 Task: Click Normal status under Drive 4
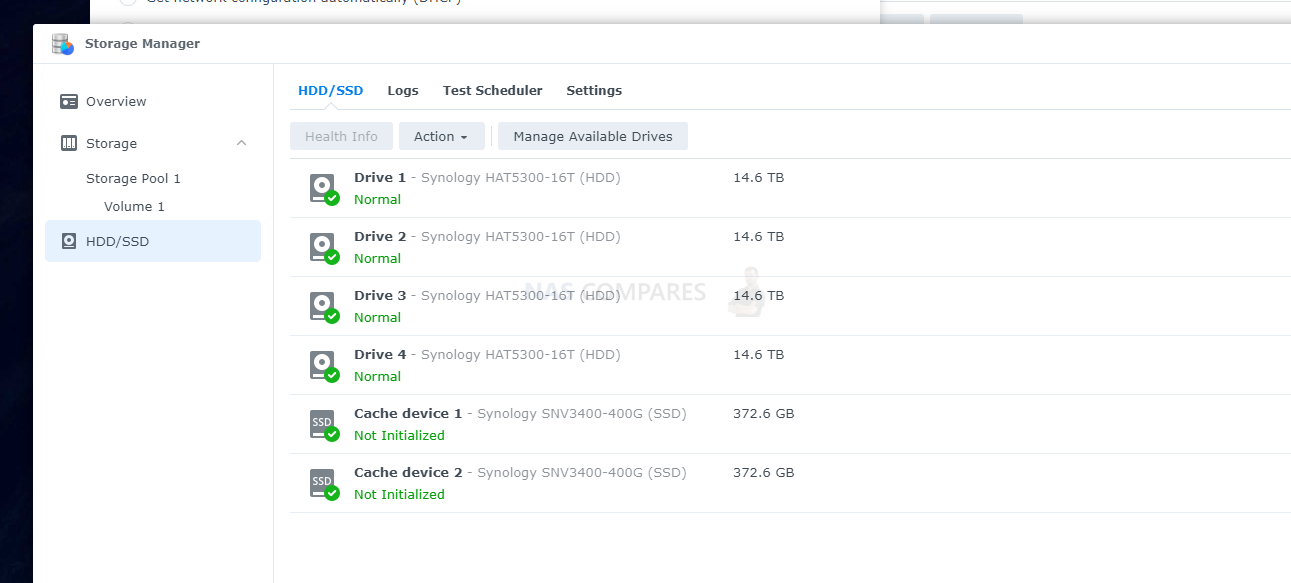377,376
